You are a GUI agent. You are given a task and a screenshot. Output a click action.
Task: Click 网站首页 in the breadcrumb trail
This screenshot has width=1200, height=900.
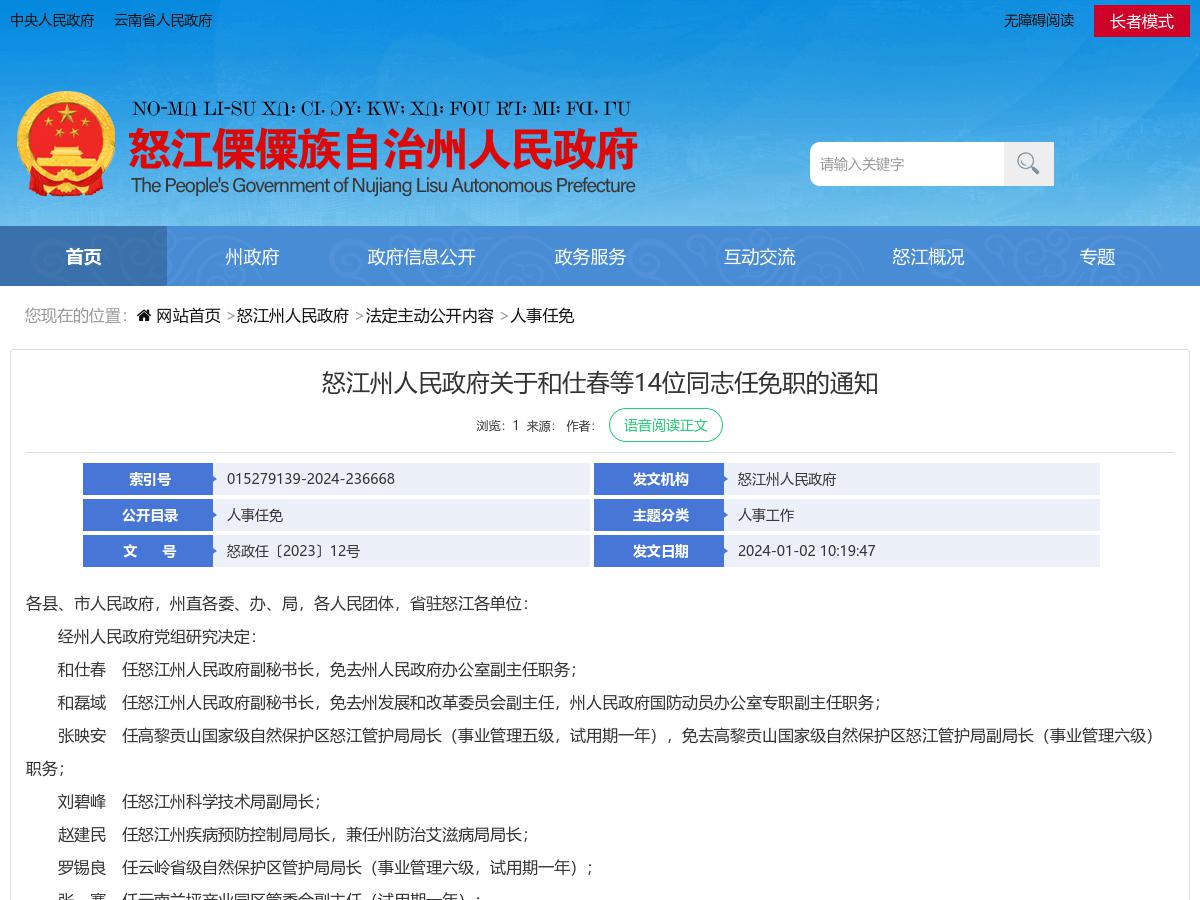click(x=190, y=315)
